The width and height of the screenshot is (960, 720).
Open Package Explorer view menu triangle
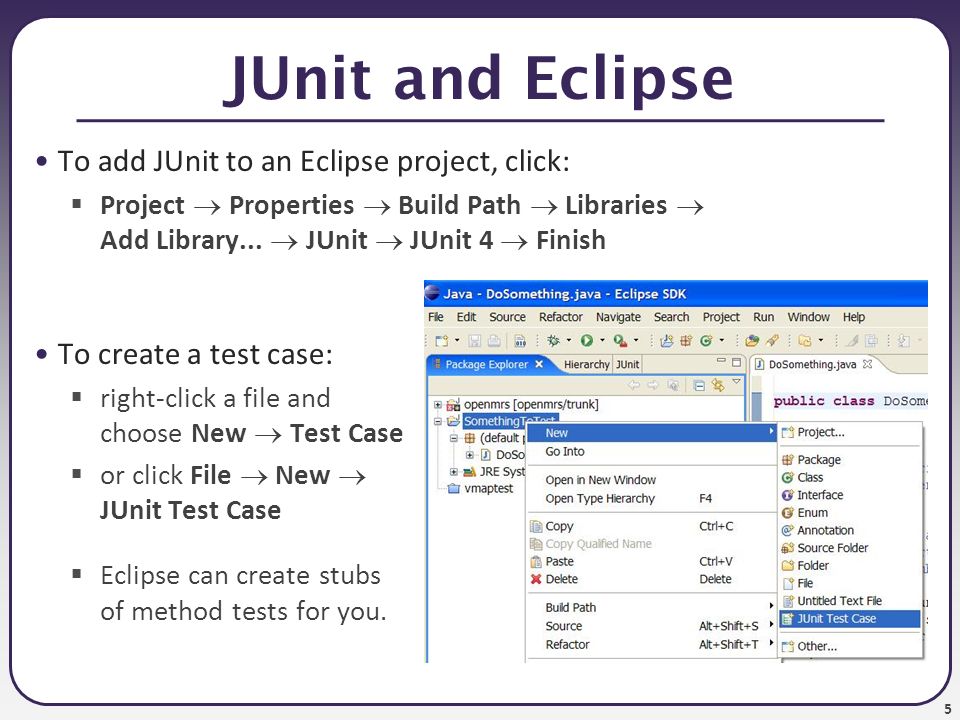737,381
